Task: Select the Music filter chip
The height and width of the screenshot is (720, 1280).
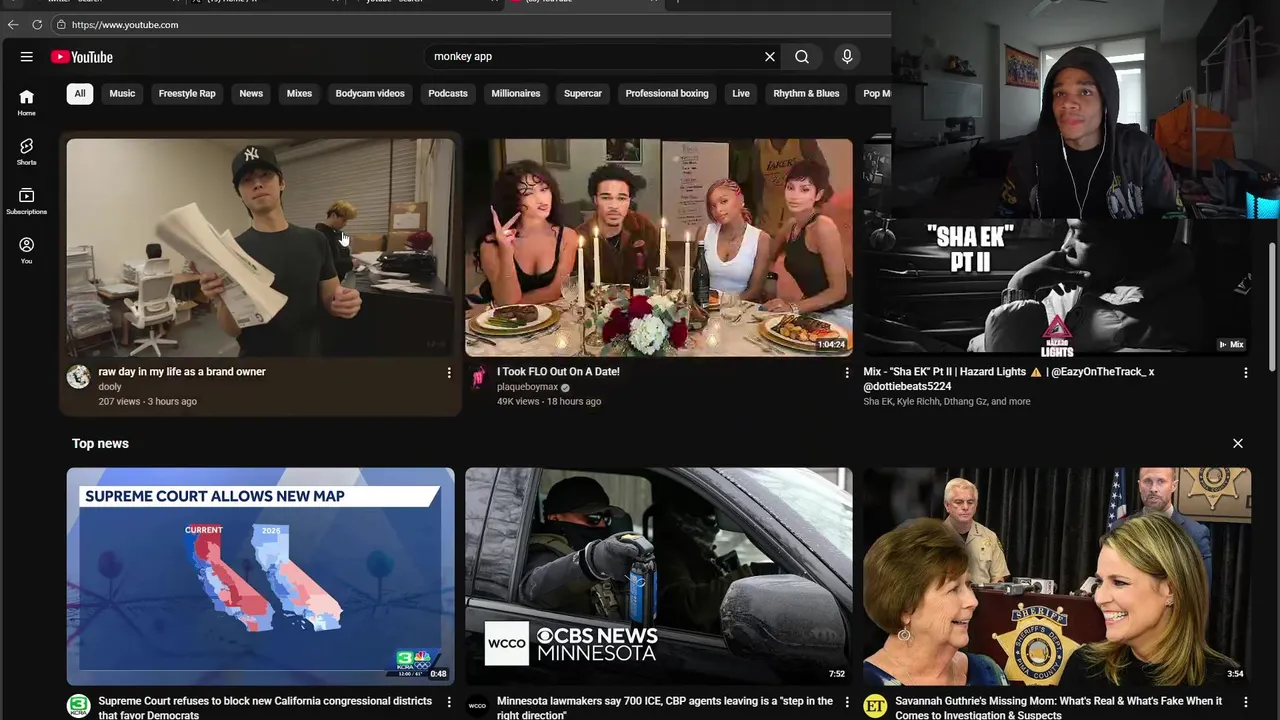Action: coord(122,93)
